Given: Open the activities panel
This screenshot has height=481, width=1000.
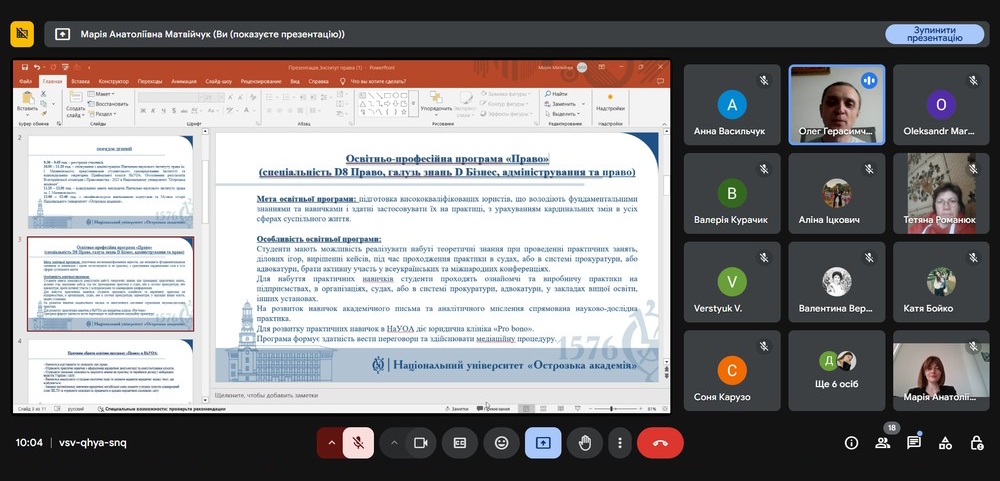Looking at the screenshot, I should pos(945,443).
